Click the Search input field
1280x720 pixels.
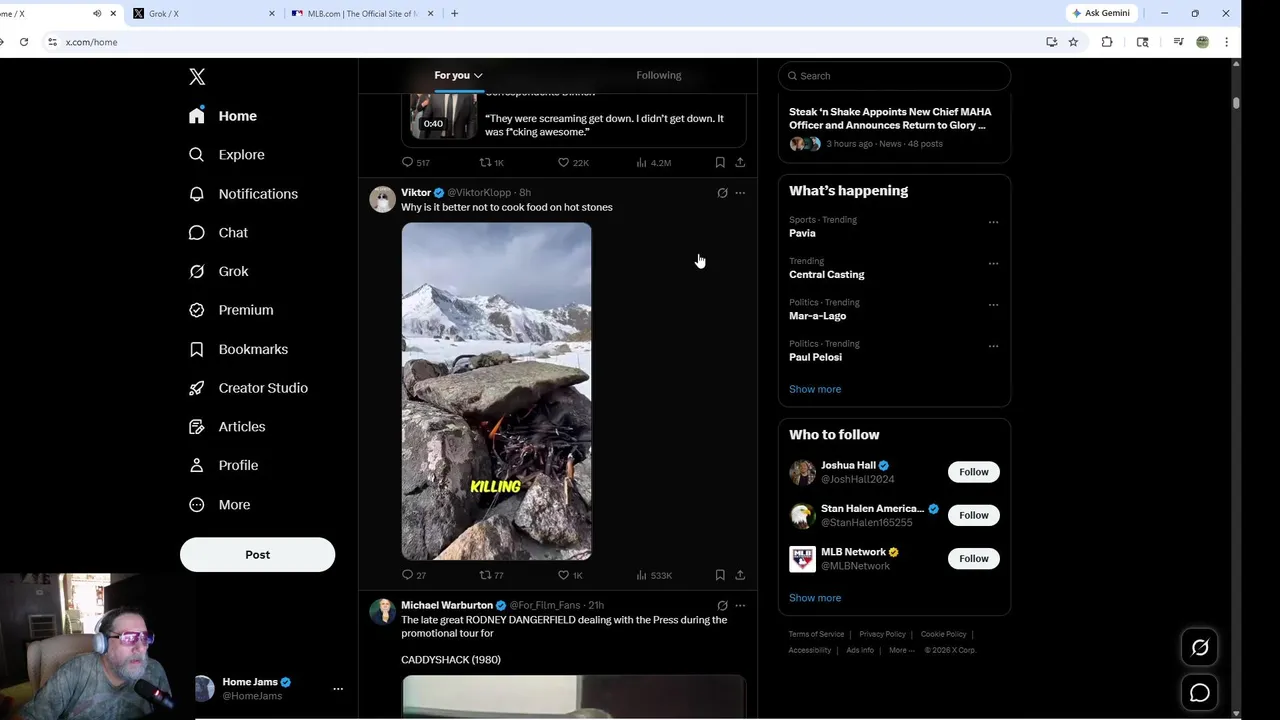pyautogui.click(x=894, y=76)
